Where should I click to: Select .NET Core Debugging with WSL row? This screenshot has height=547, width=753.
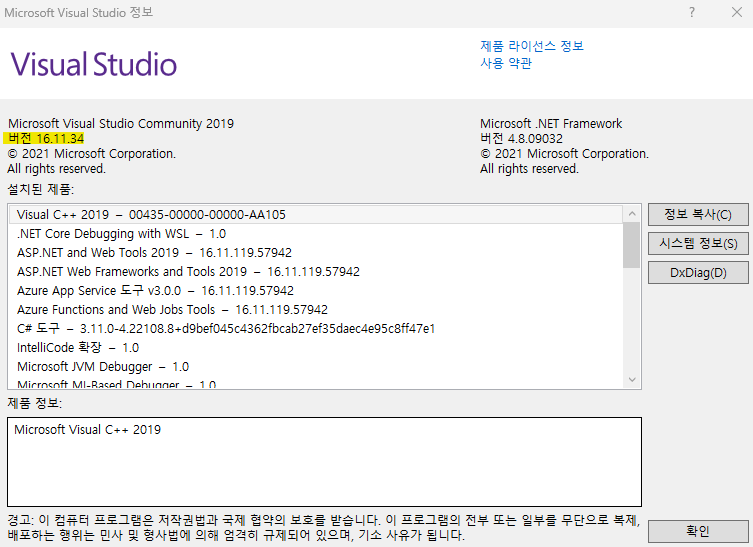pos(316,234)
